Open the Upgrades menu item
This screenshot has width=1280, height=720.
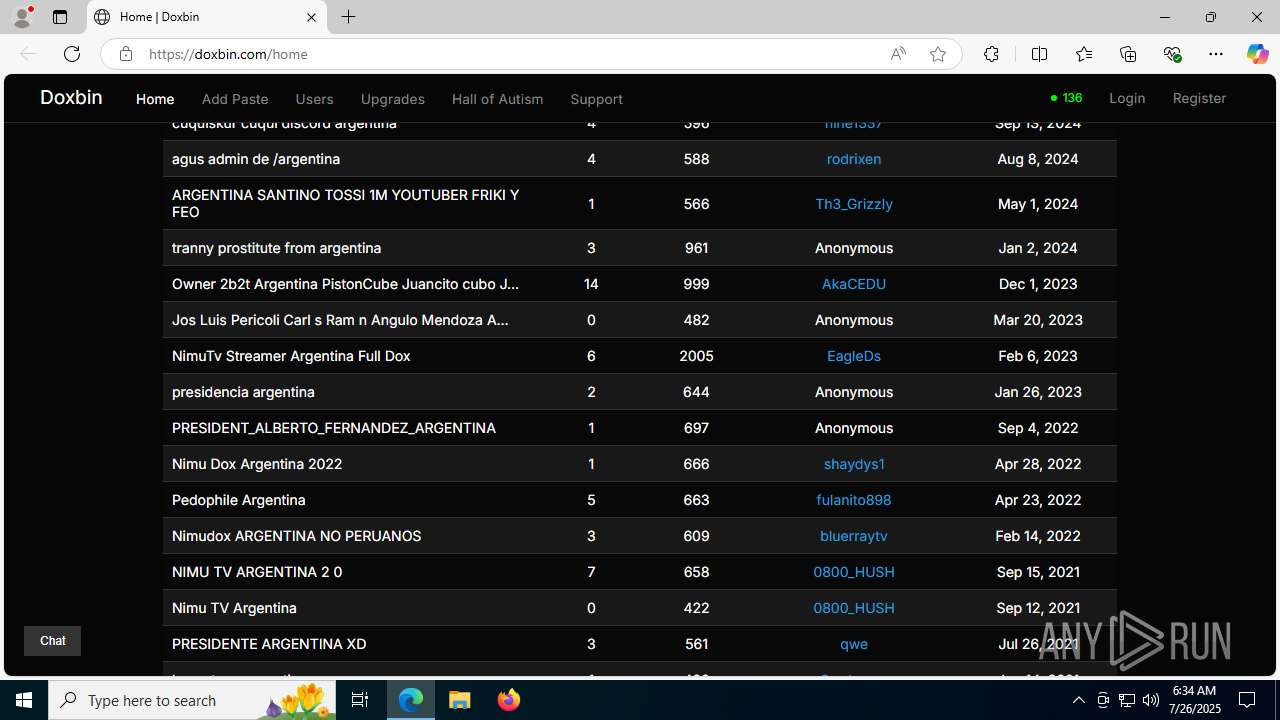[x=392, y=99]
